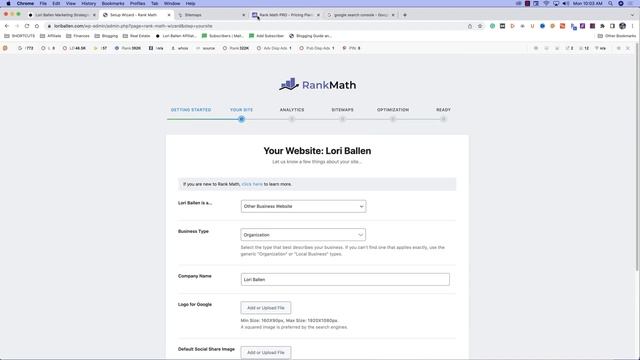Follow the 'click here' learn more link

pos(252,184)
